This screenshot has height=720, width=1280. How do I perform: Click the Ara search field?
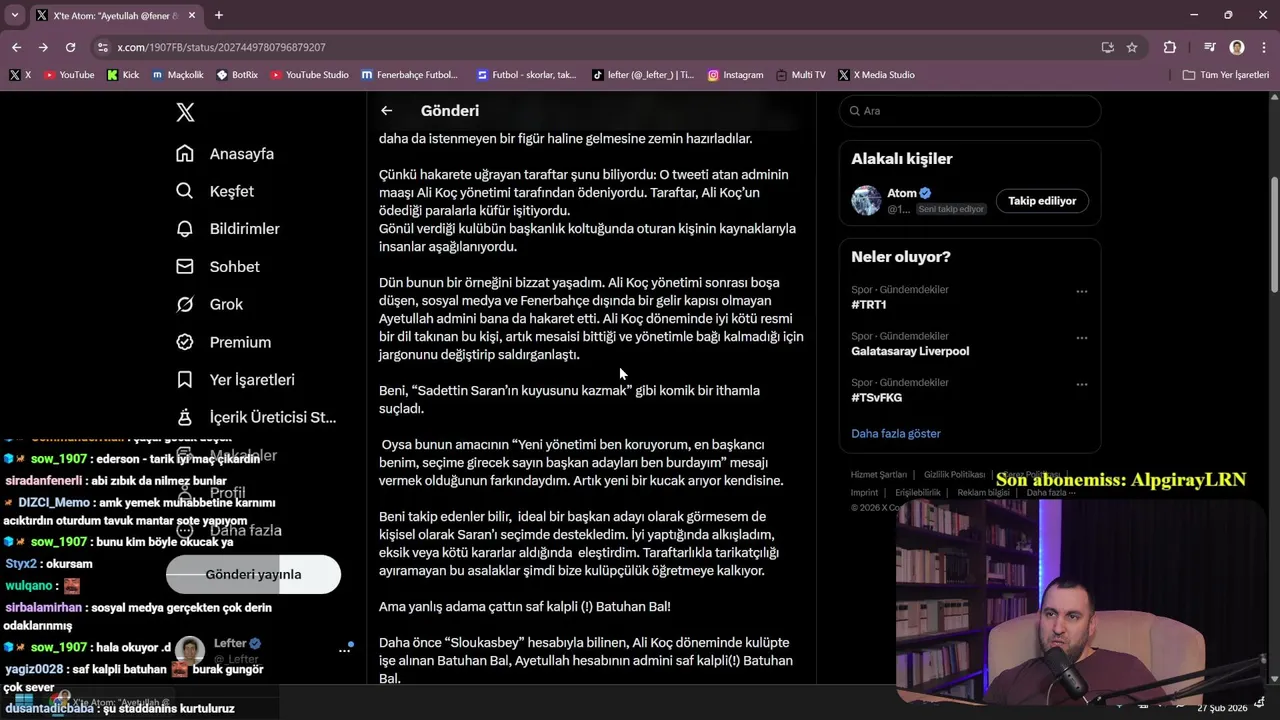(x=970, y=111)
